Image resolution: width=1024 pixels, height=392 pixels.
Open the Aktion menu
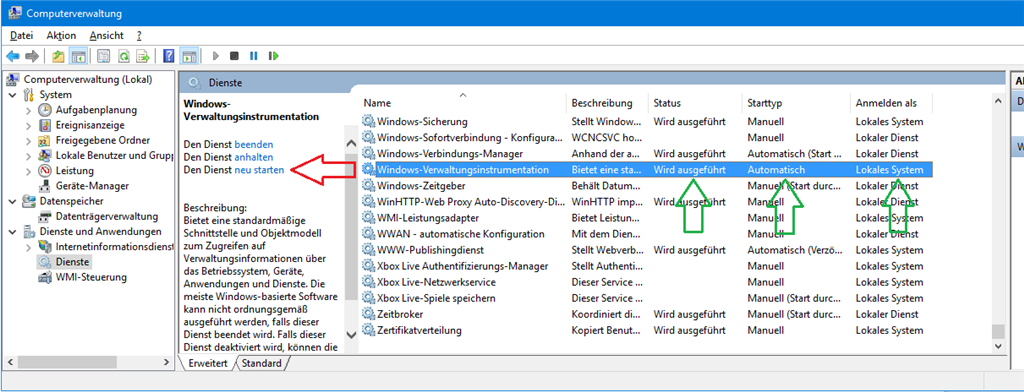61,35
